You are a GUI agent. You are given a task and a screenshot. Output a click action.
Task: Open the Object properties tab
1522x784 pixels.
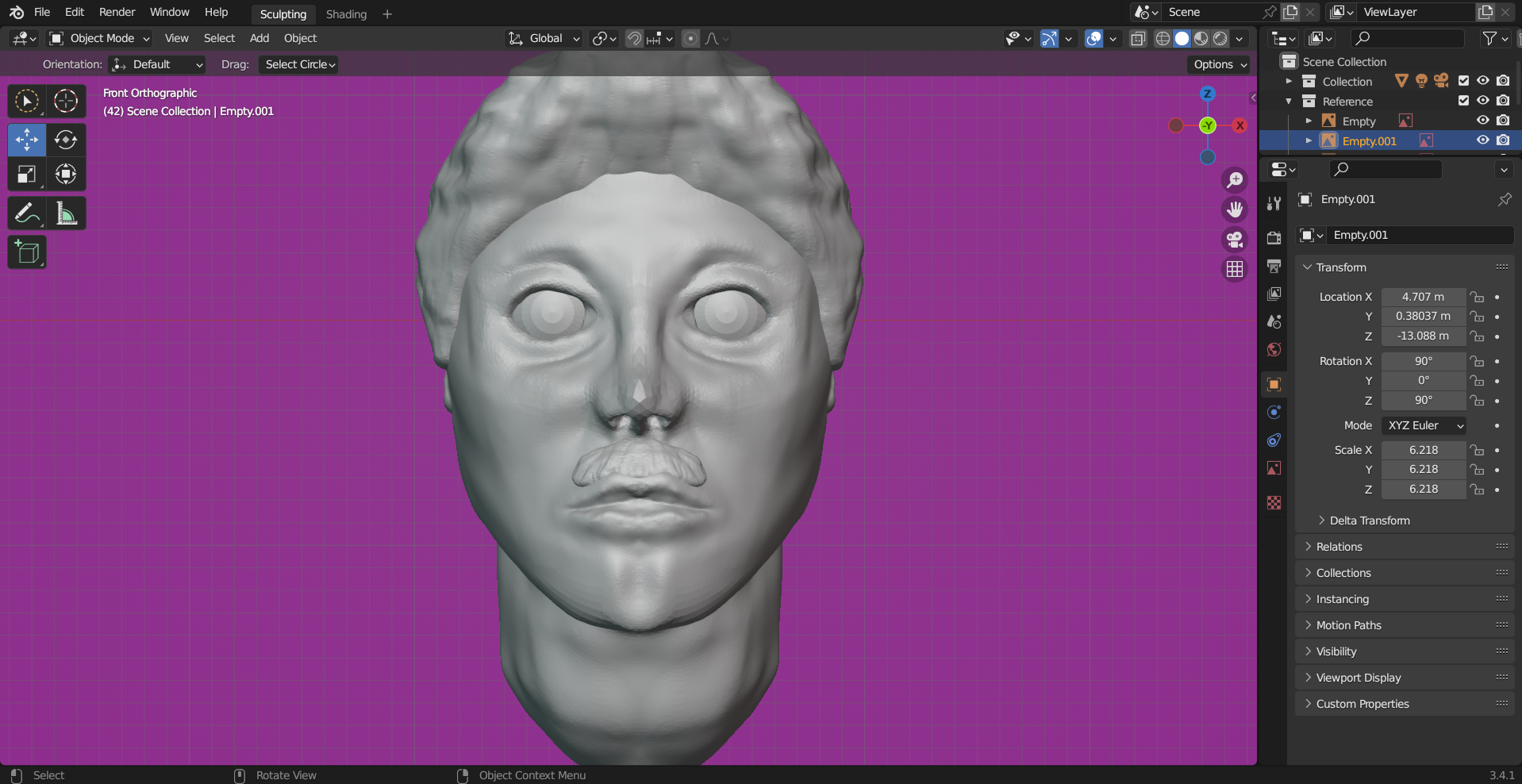[x=1274, y=384]
